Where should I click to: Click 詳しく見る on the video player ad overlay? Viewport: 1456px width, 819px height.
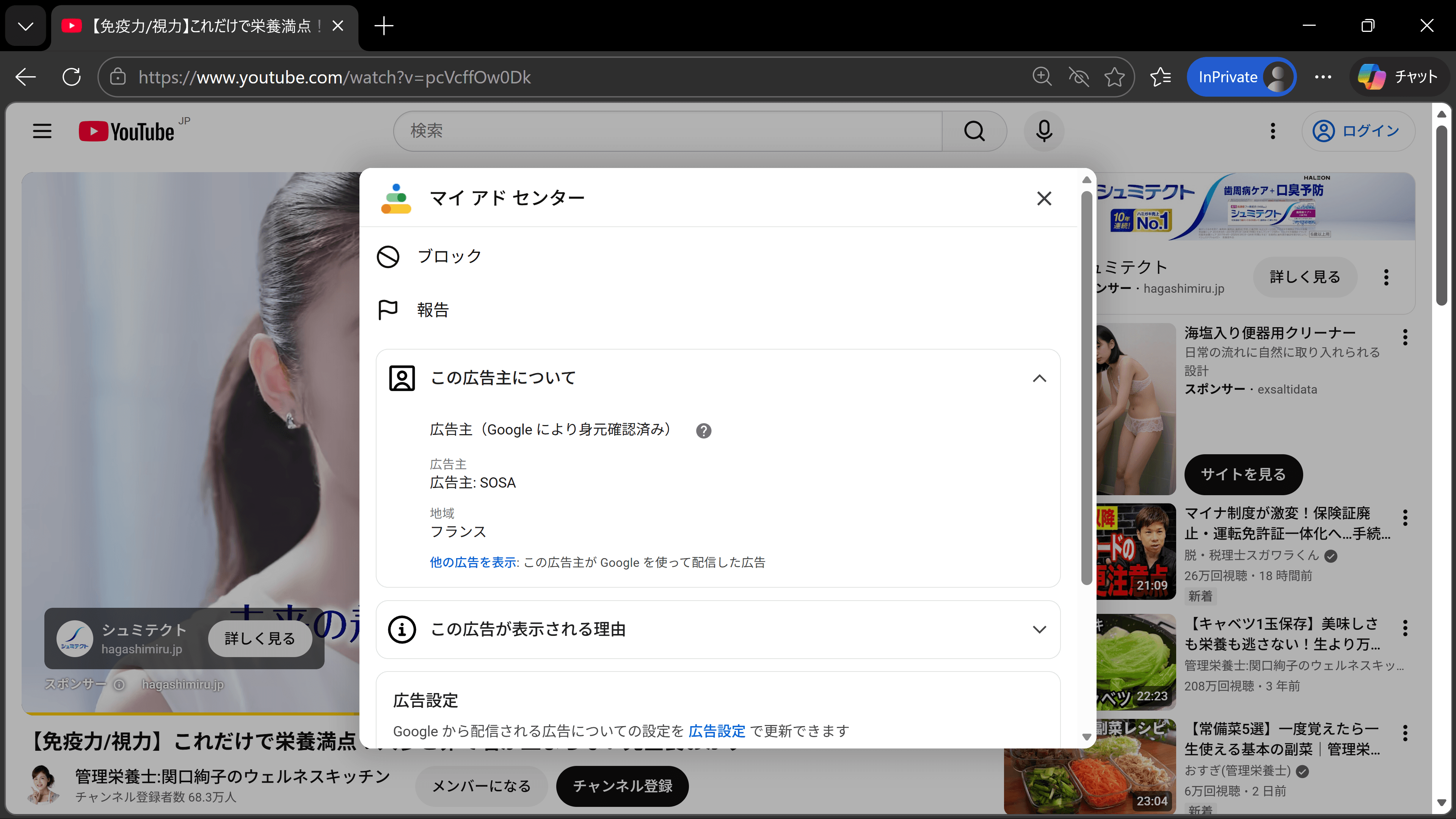tap(260, 639)
